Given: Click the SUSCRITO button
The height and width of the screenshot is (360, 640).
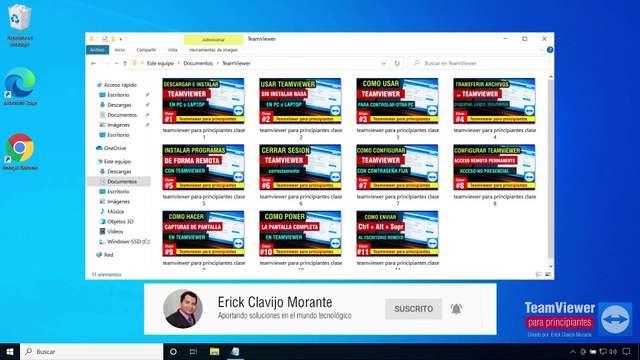Looking at the screenshot, I should coord(413,309).
